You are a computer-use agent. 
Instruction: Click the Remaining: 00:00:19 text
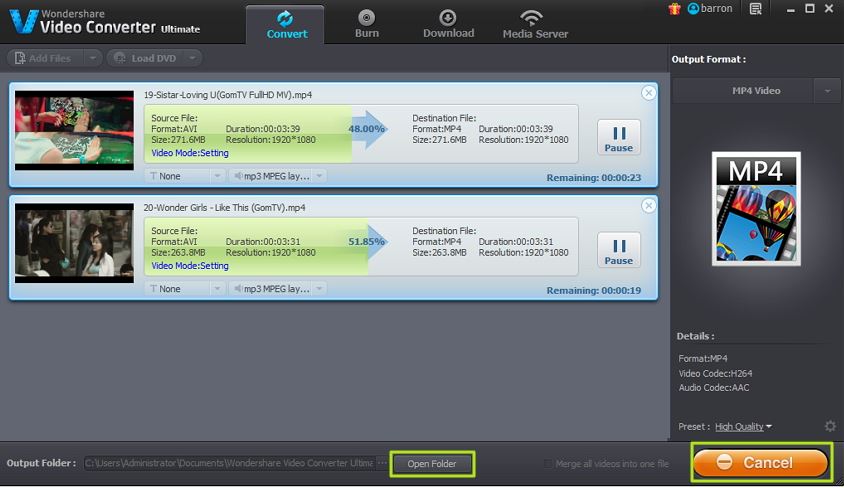[x=594, y=291]
